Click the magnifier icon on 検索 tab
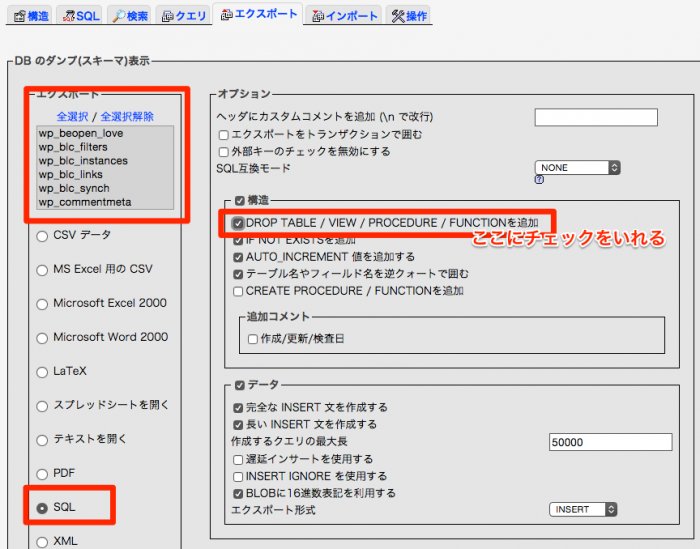This screenshot has width=700, height=549. pyautogui.click(x=119, y=16)
